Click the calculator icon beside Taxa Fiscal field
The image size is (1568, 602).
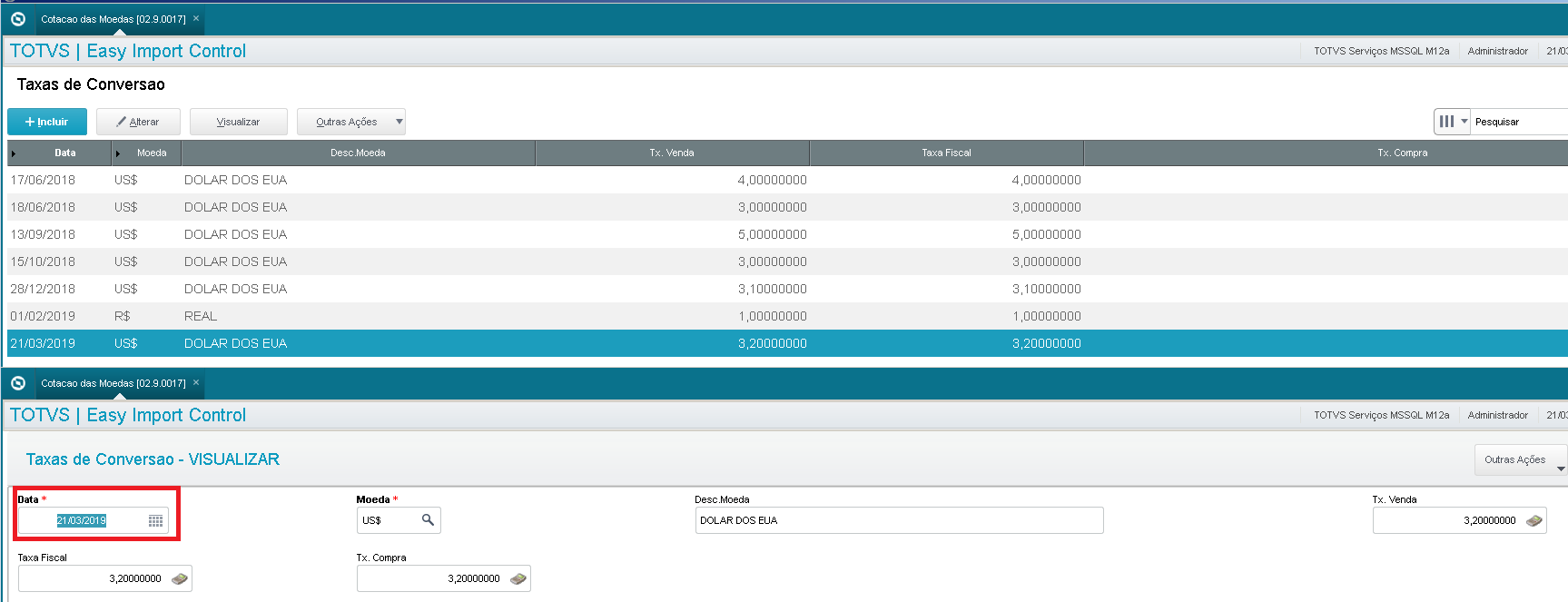[180, 578]
